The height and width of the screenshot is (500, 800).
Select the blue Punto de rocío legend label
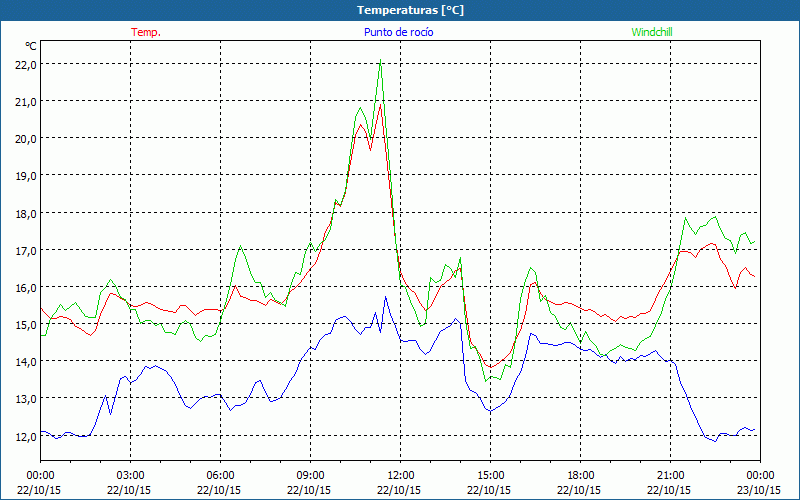pyautogui.click(x=398, y=32)
